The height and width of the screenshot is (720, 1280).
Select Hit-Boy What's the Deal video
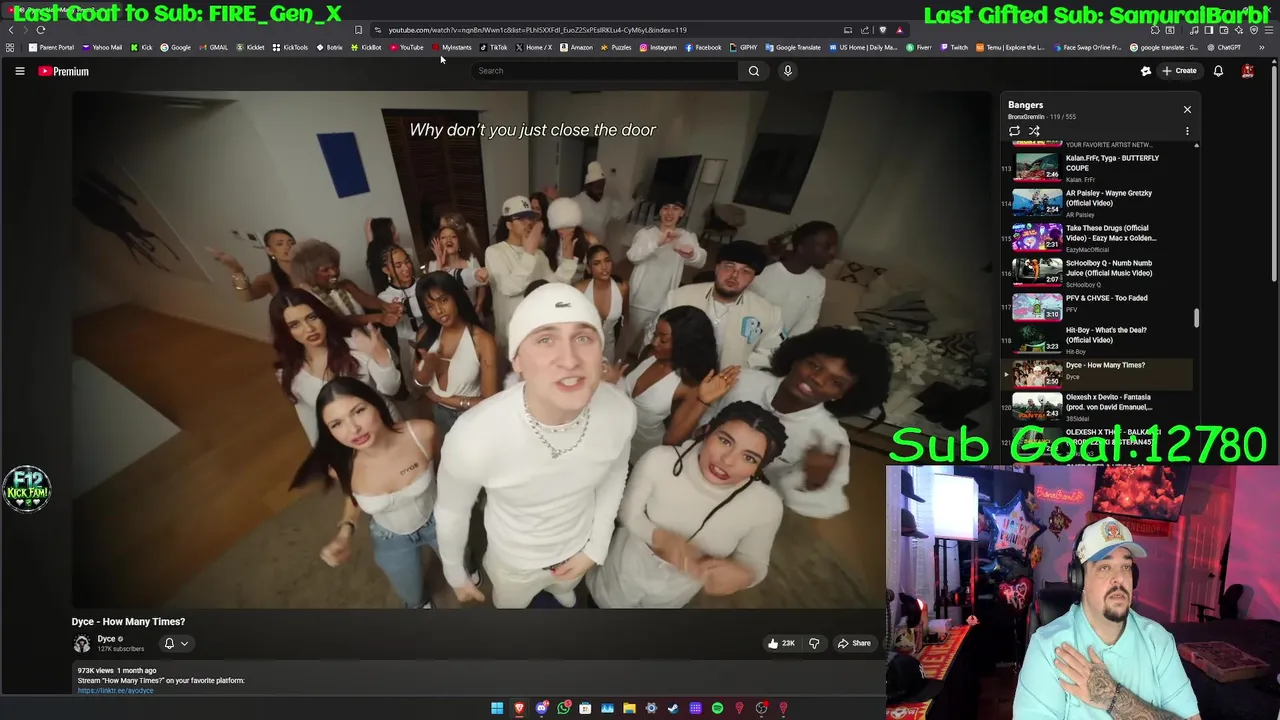[1098, 340]
